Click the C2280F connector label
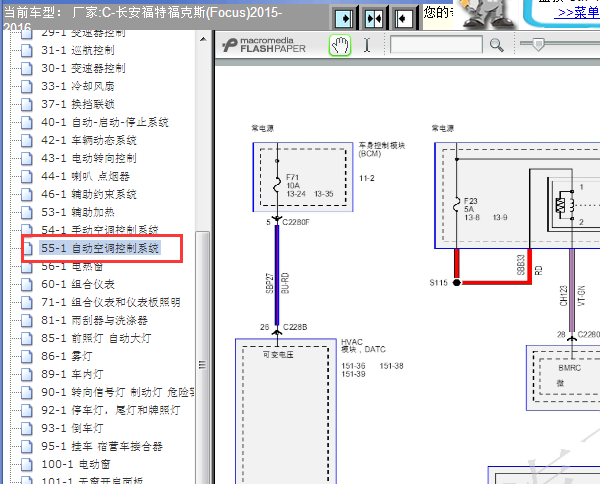Screen dimensions: 600x484 click(296, 222)
